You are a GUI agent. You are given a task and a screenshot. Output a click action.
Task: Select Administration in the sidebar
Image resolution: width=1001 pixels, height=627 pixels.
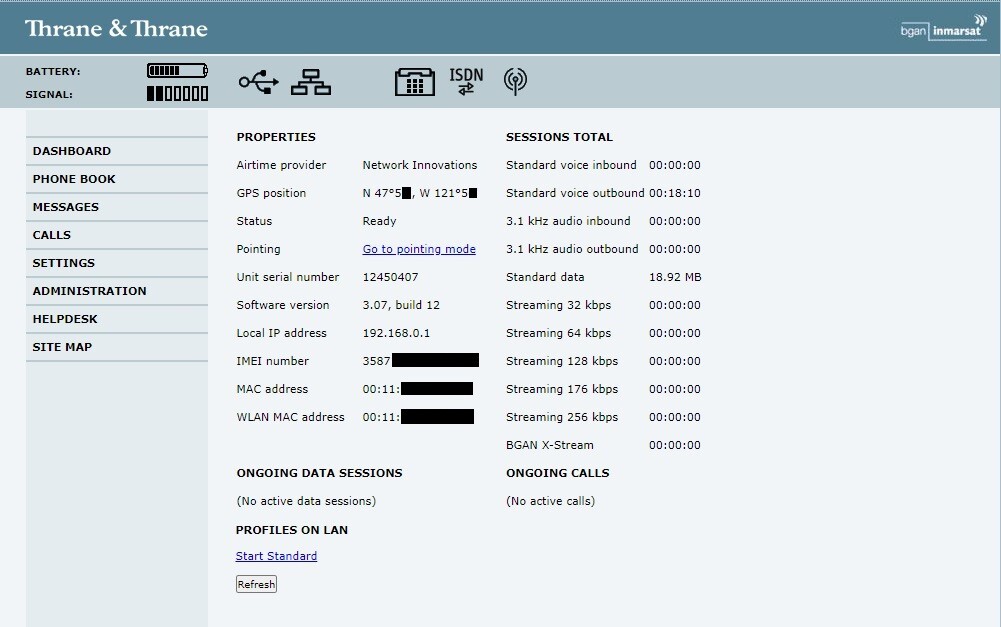pos(117,292)
